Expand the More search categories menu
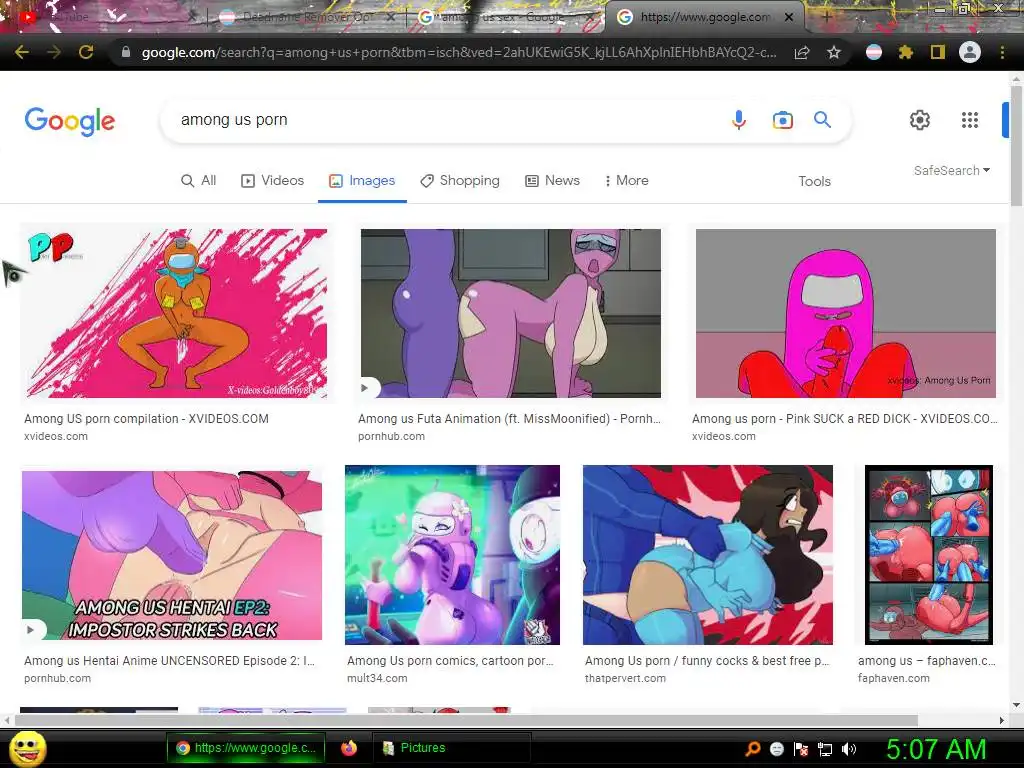This screenshot has height=768, width=1024. [626, 180]
